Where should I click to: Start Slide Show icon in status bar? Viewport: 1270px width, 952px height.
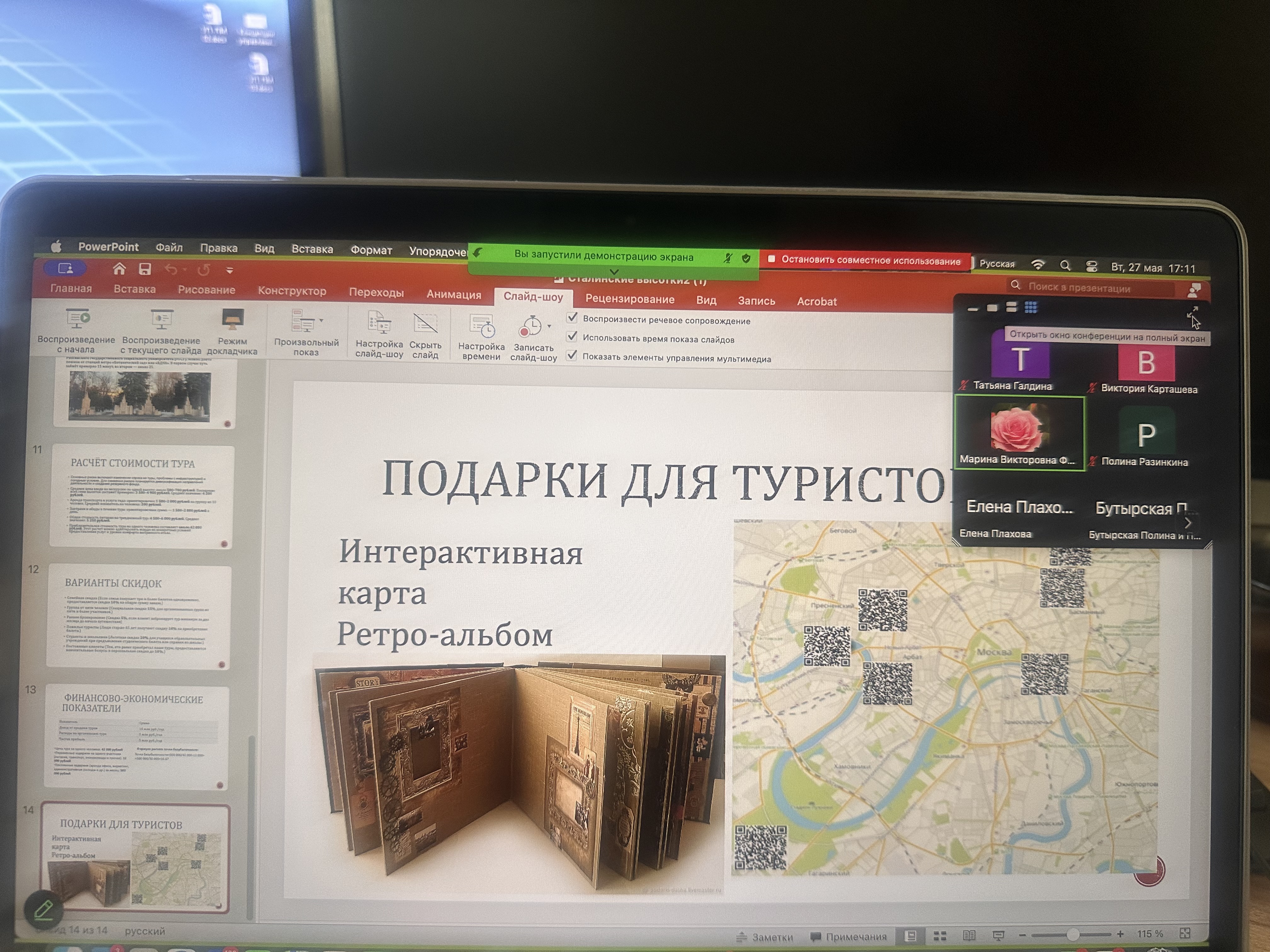(x=998, y=935)
